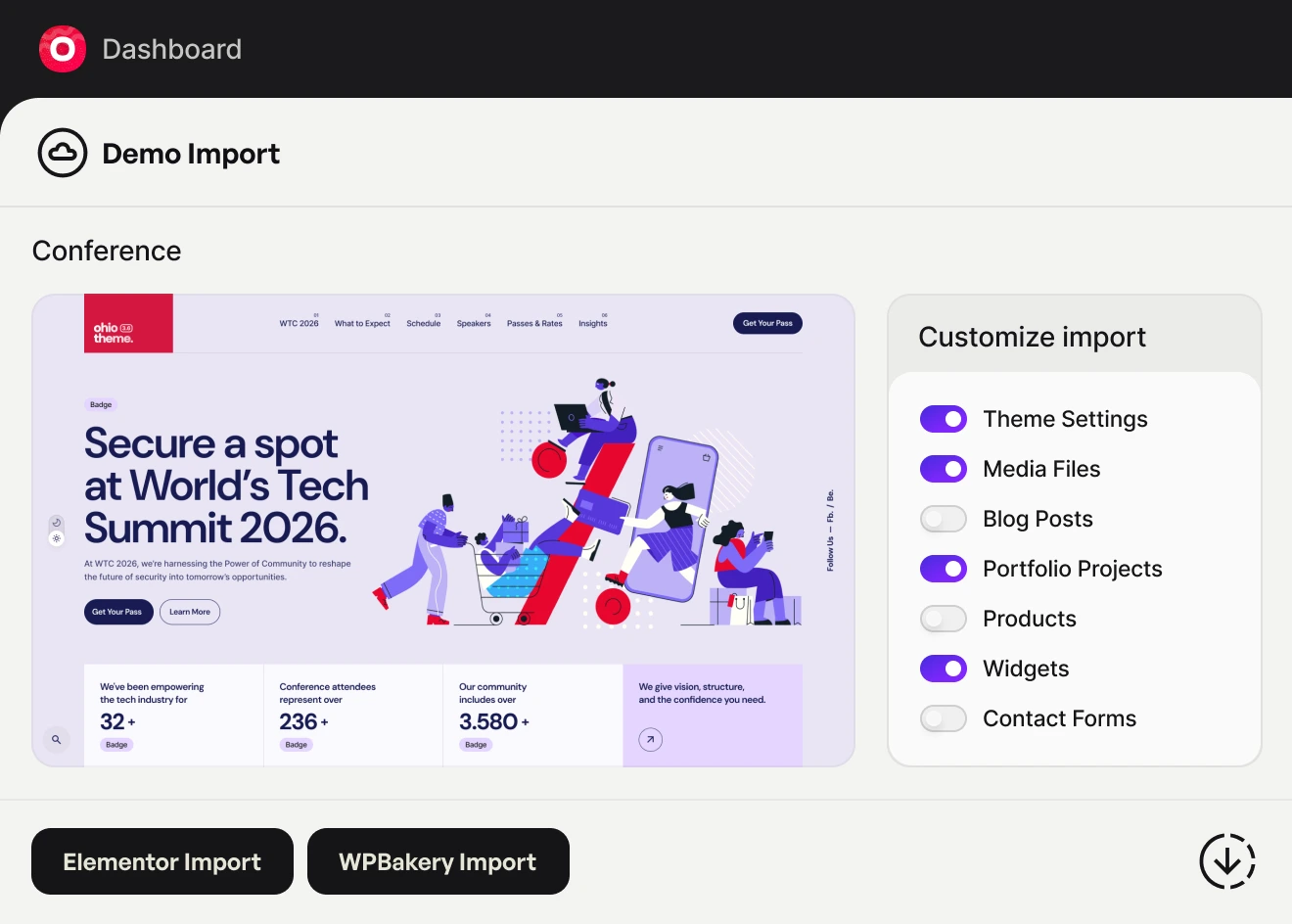The width and height of the screenshot is (1292, 924).
Task: Disable the Theme Settings toggle
Action: (x=943, y=419)
